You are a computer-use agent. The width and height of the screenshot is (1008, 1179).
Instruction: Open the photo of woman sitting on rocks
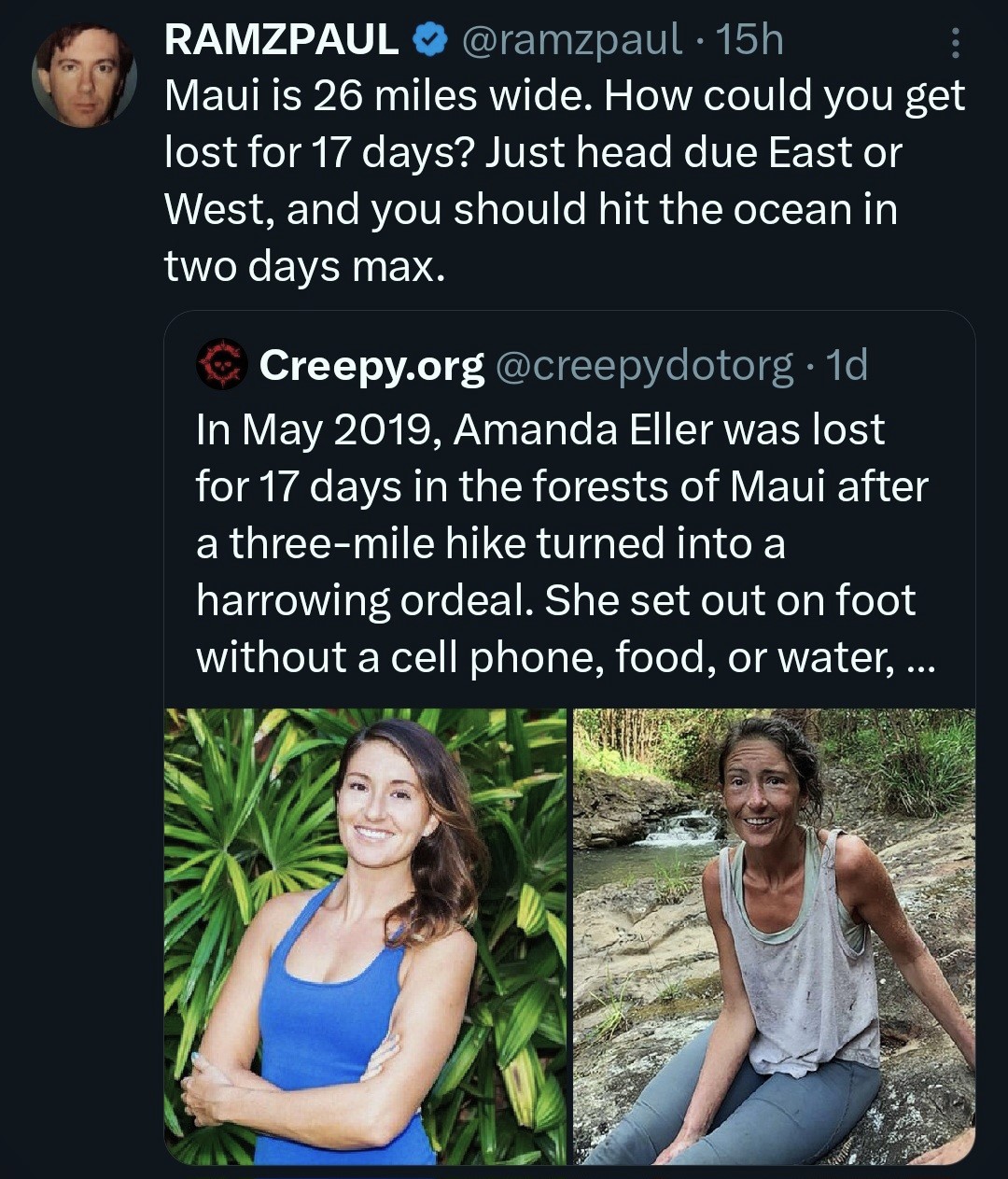(774, 935)
